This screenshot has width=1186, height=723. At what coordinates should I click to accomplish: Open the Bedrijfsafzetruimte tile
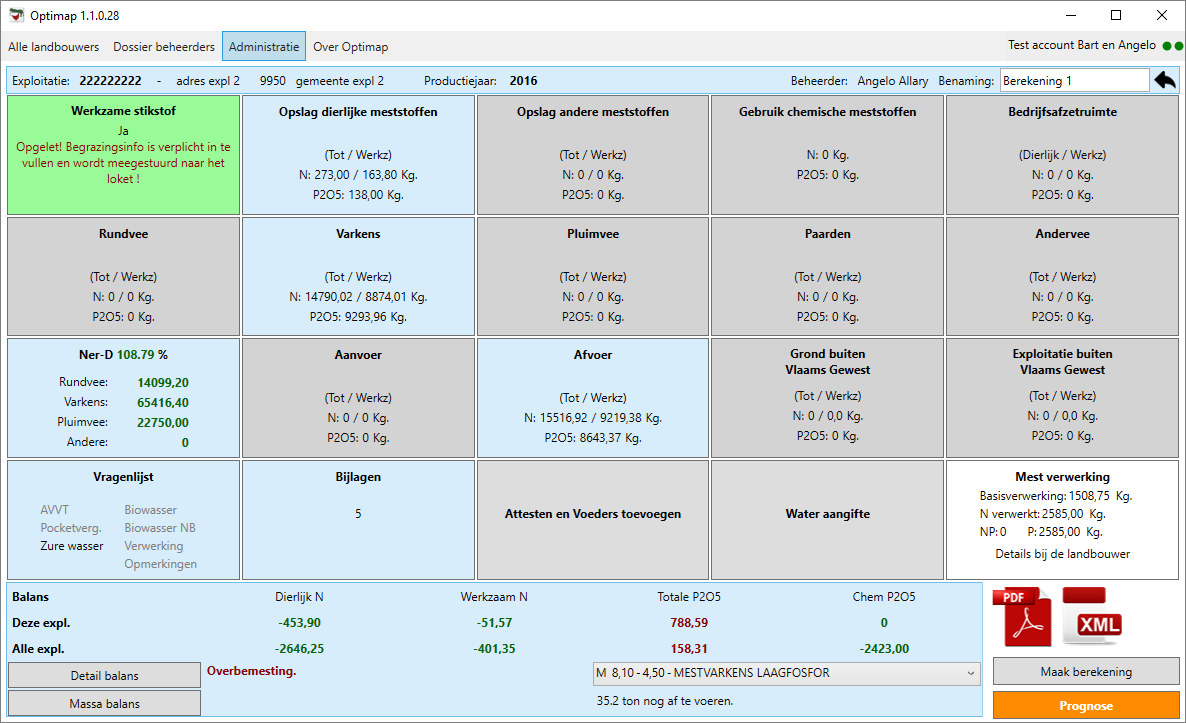click(x=1063, y=155)
